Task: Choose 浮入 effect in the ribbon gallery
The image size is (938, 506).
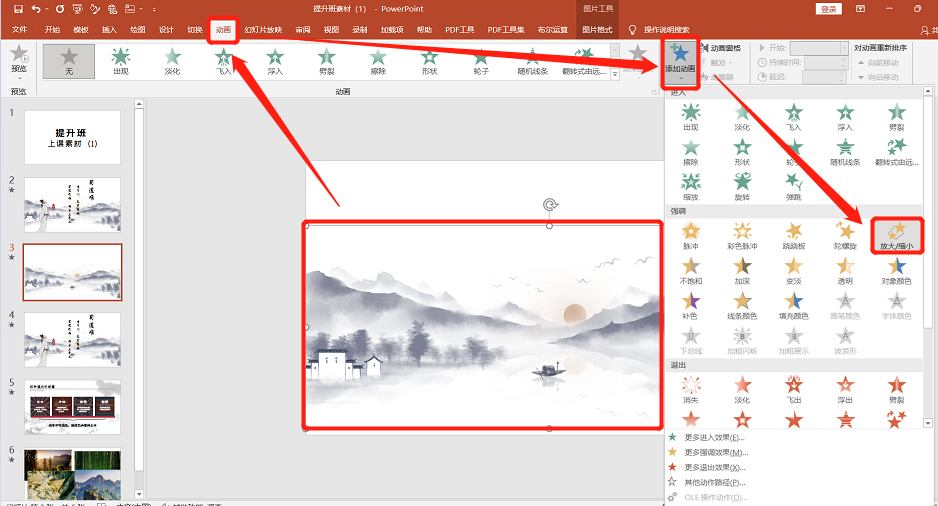Action: pos(275,61)
